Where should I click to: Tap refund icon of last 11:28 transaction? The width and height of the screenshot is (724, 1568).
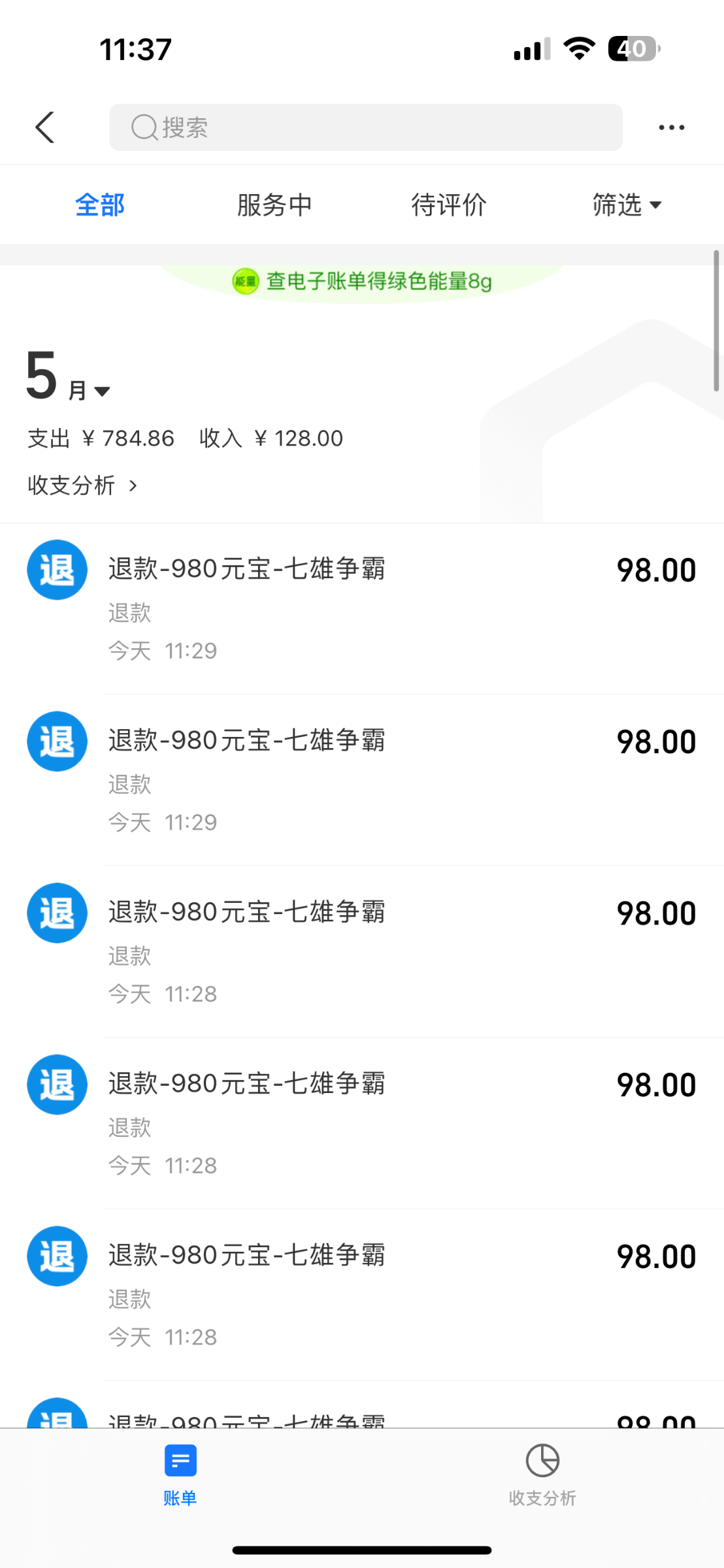click(x=57, y=1256)
